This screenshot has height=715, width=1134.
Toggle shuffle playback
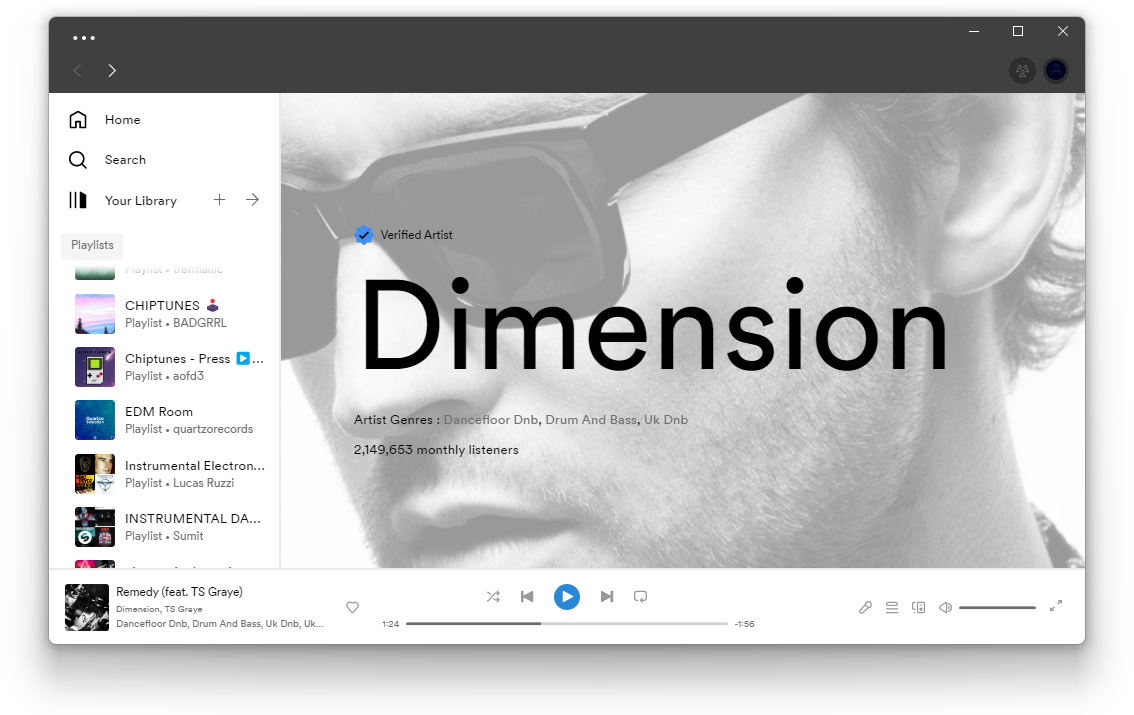(x=493, y=596)
